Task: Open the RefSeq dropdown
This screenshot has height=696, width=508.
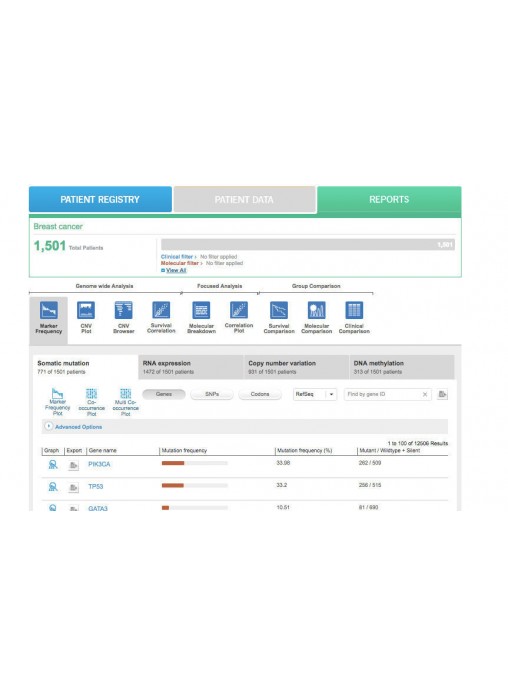Action: point(315,394)
